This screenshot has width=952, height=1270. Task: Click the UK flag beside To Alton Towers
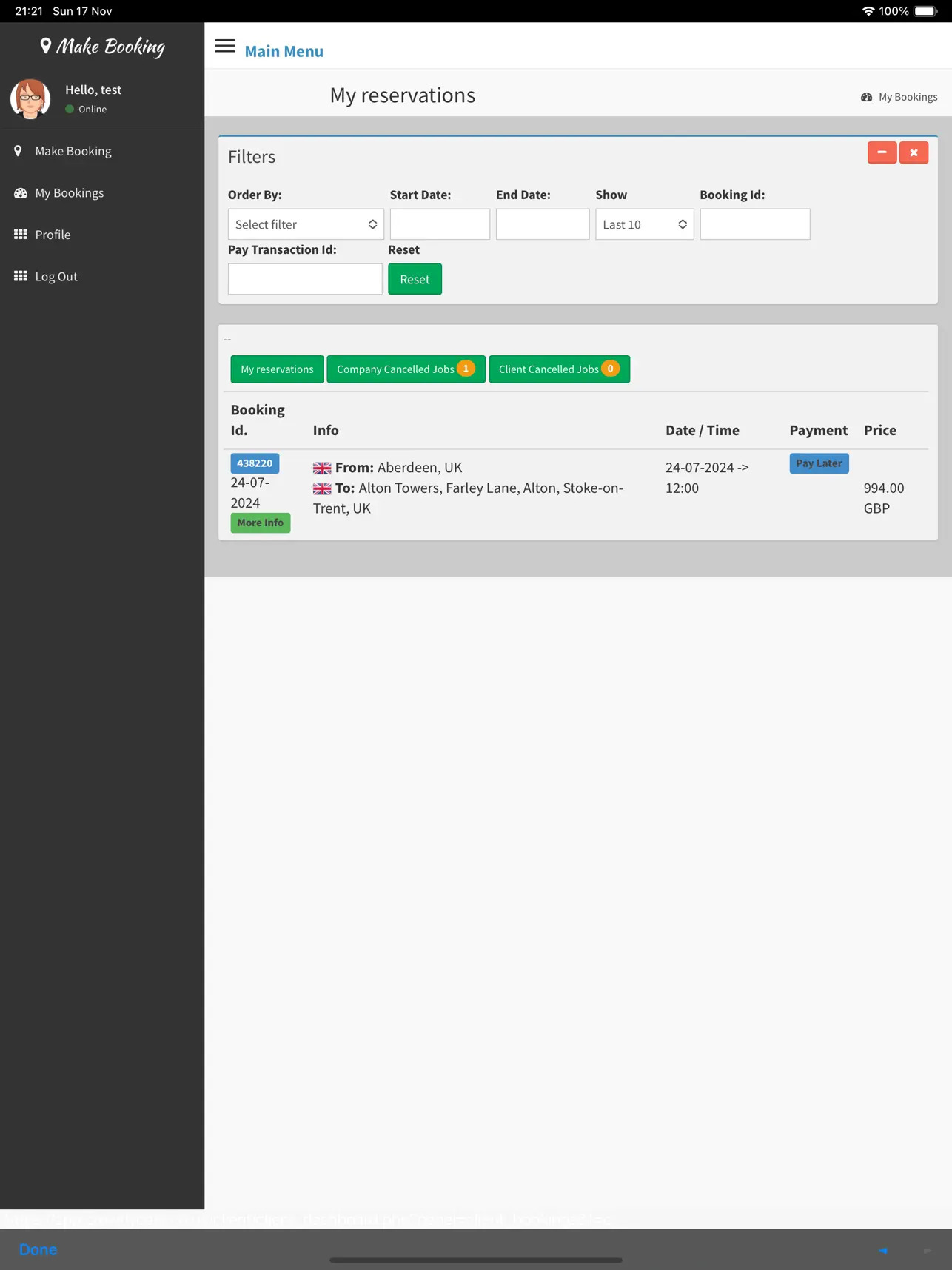322,488
